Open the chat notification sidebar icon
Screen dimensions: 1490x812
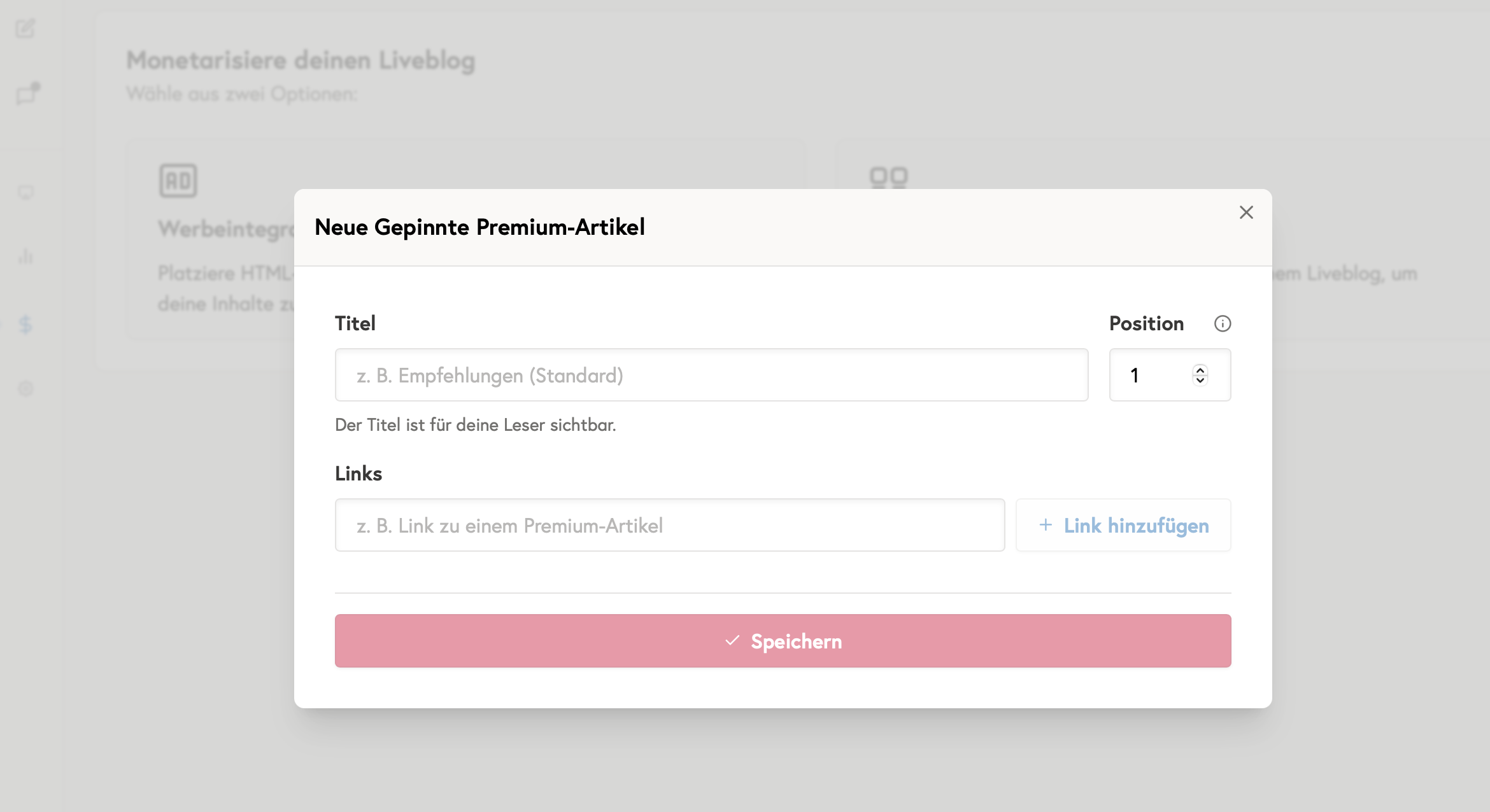tap(27, 94)
